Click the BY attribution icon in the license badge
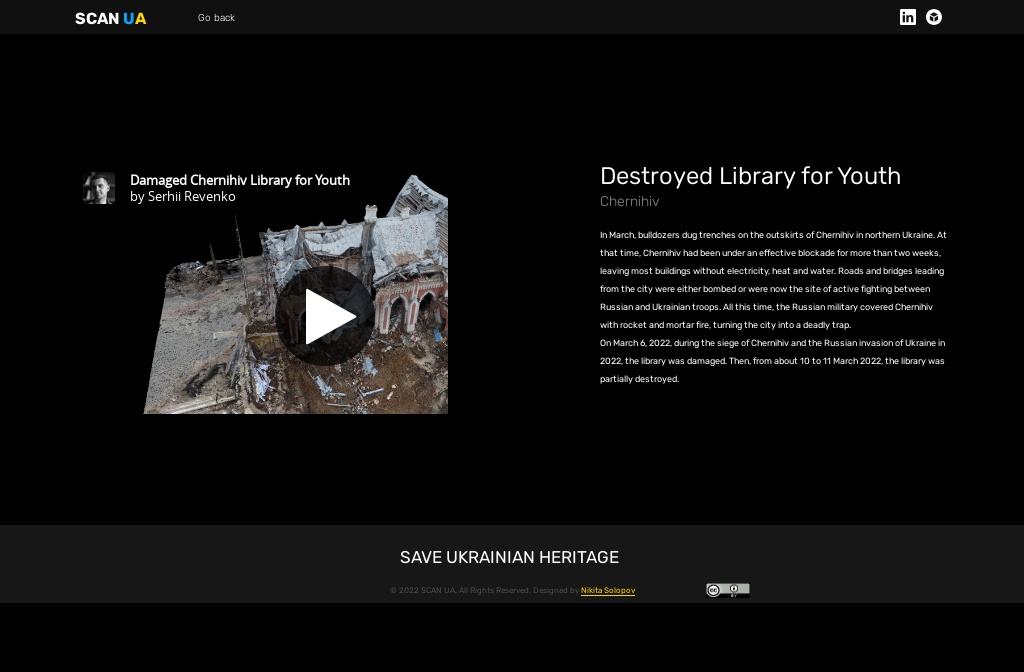1024x672 pixels. click(x=734, y=590)
